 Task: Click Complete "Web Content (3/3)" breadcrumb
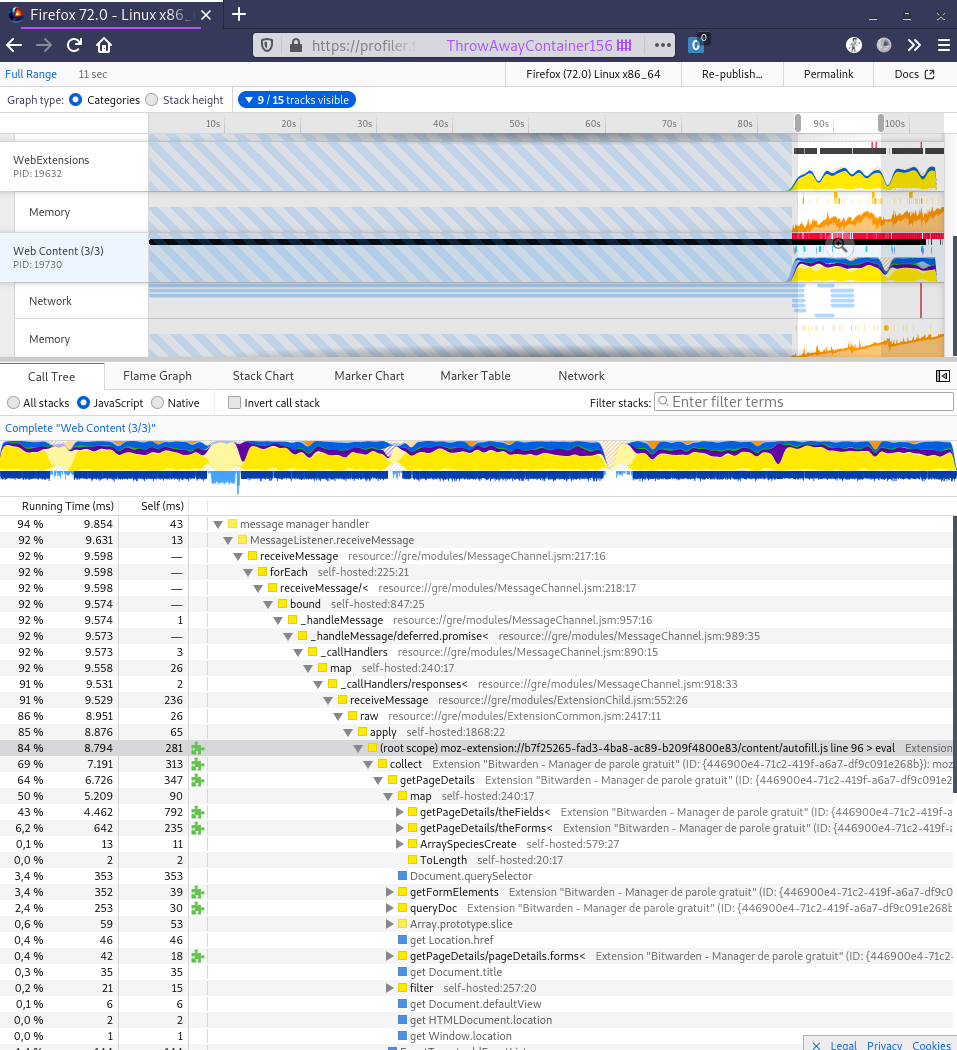click(x=80, y=428)
